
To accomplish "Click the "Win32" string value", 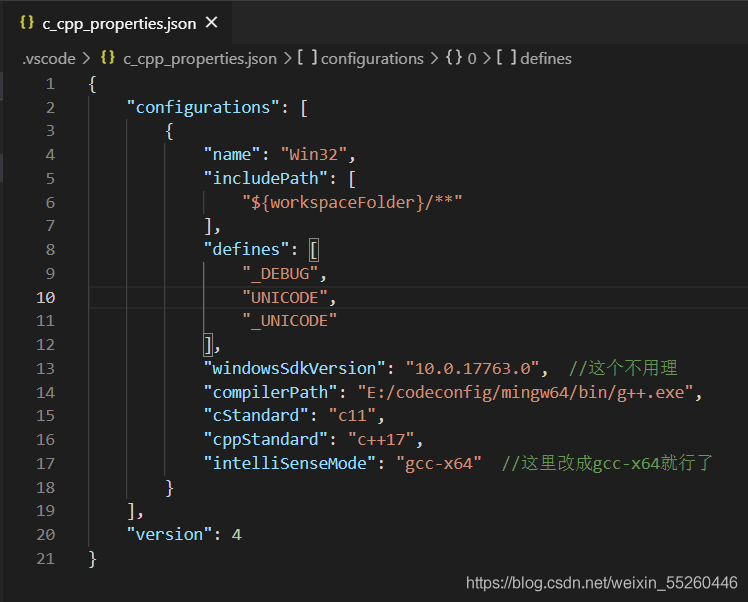I will (x=314, y=155).
